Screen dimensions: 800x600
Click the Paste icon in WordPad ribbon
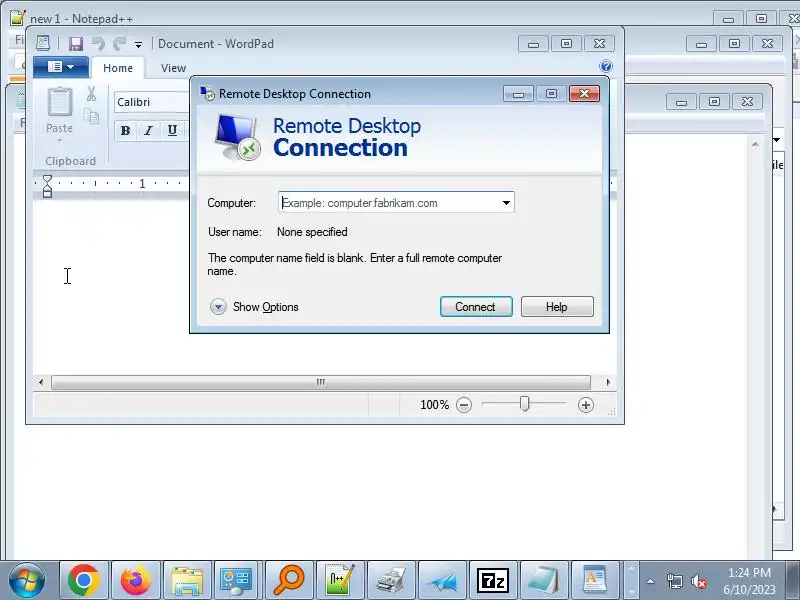(60, 102)
